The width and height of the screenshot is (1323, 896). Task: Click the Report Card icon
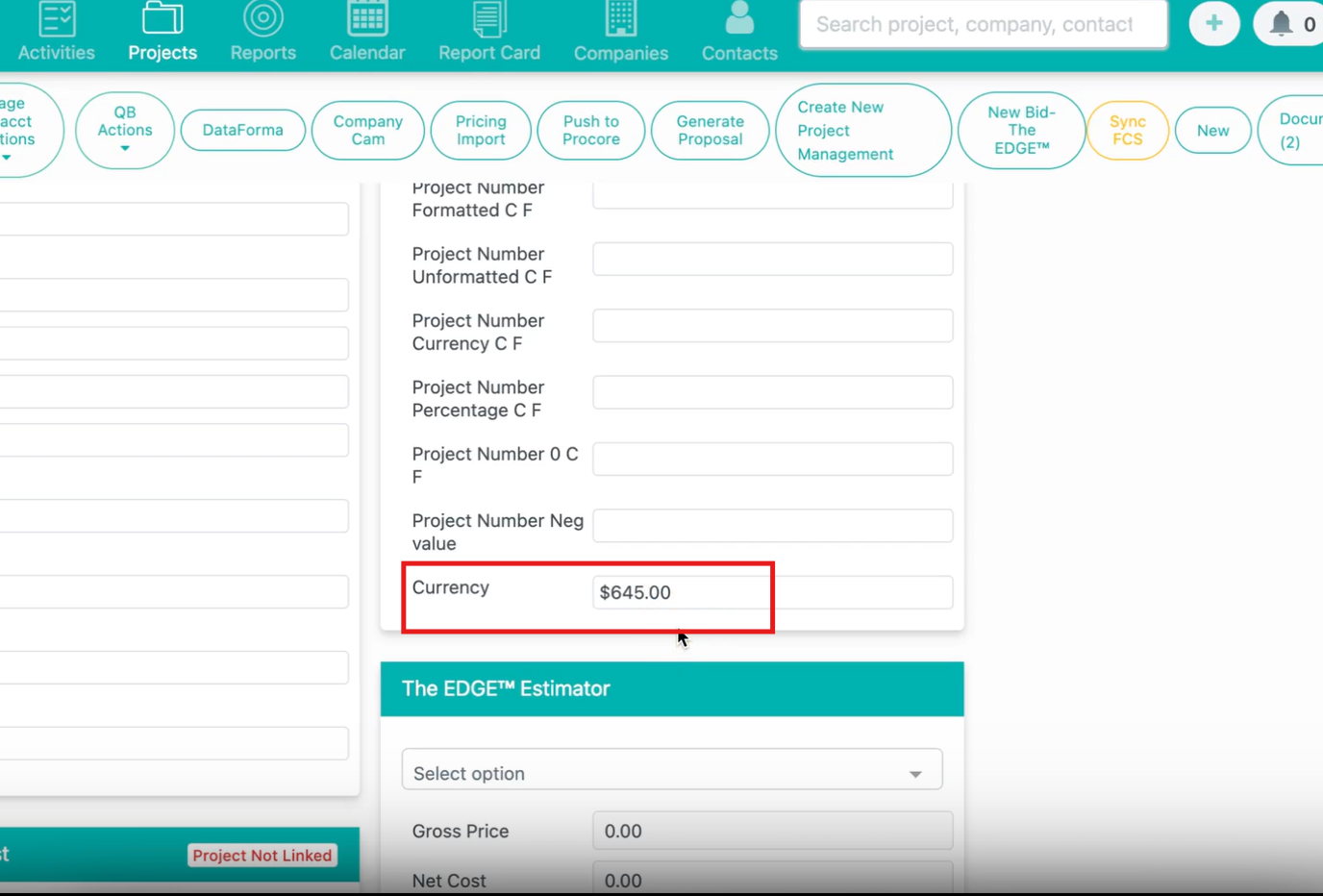coord(488,19)
